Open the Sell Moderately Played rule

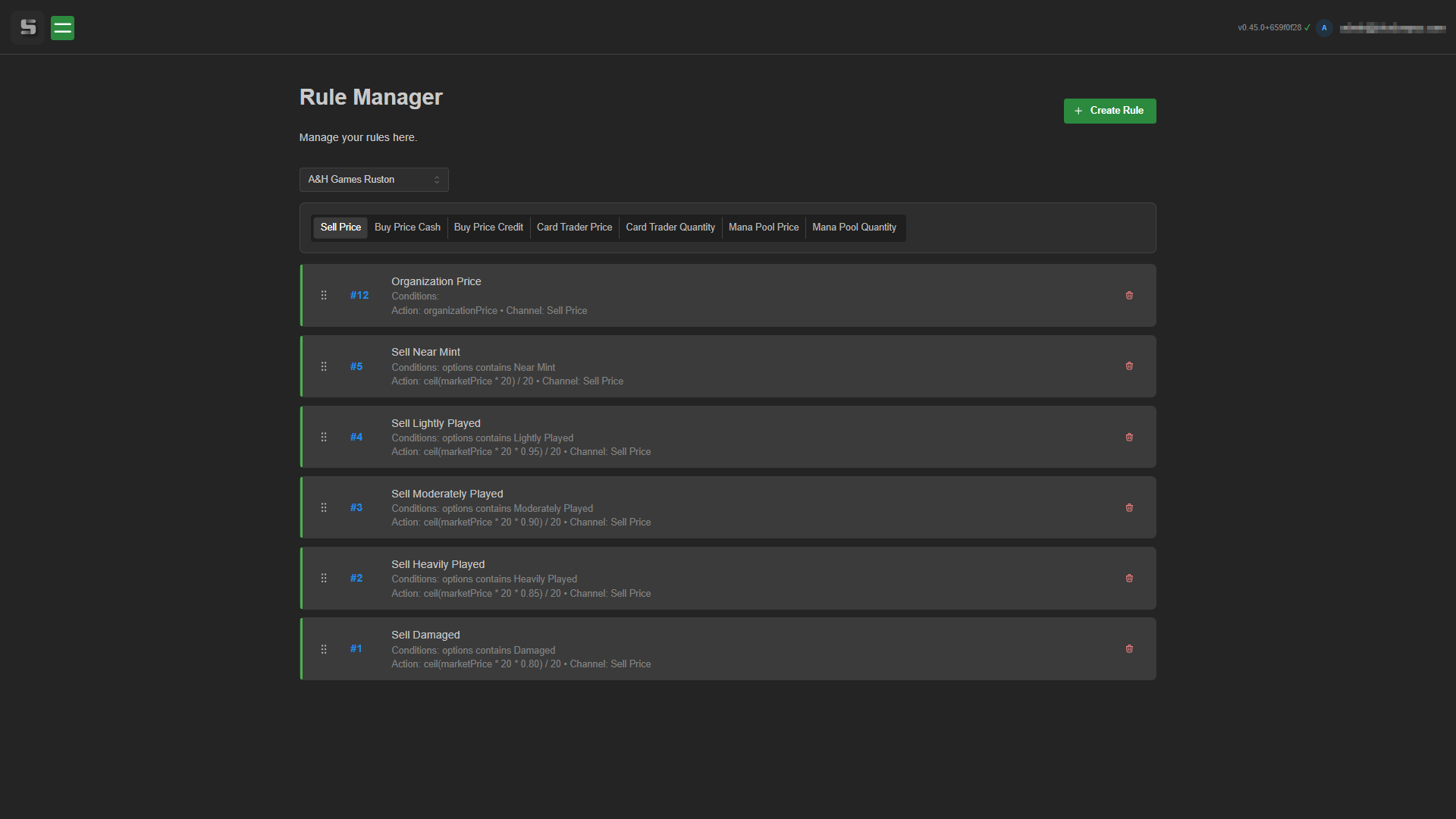click(447, 494)
